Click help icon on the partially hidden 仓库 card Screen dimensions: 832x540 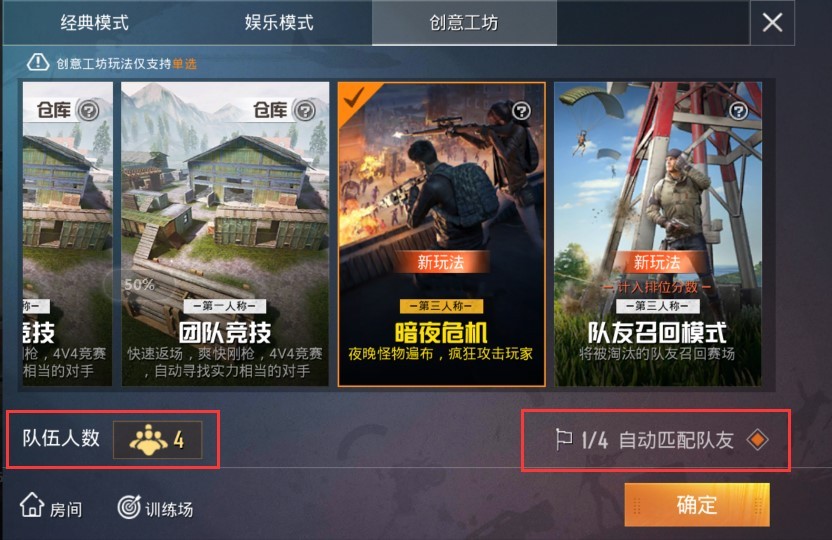(x=89, y=111)
